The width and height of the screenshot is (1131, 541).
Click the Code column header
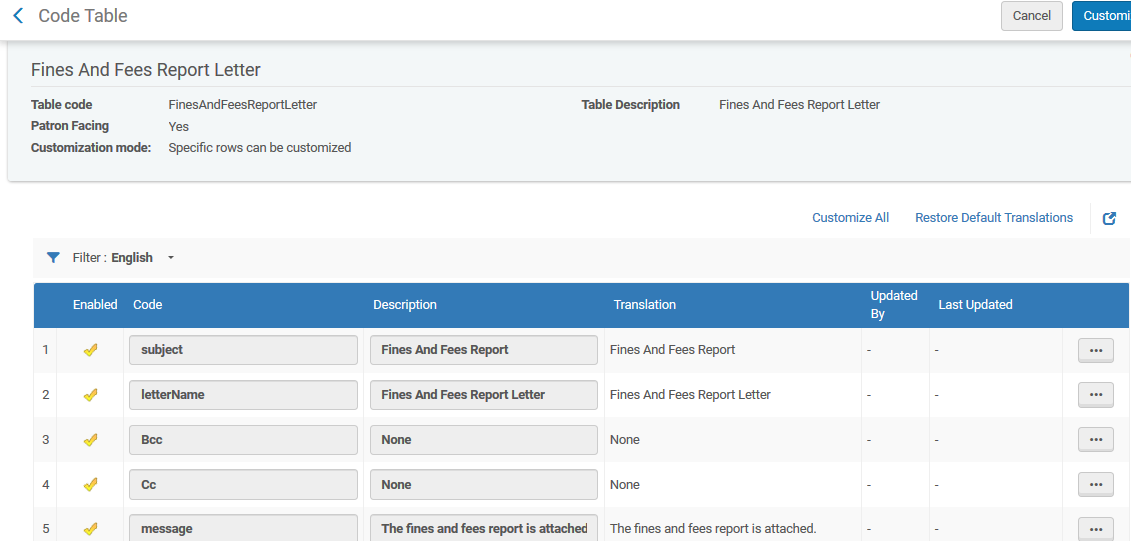pos(147,305)
